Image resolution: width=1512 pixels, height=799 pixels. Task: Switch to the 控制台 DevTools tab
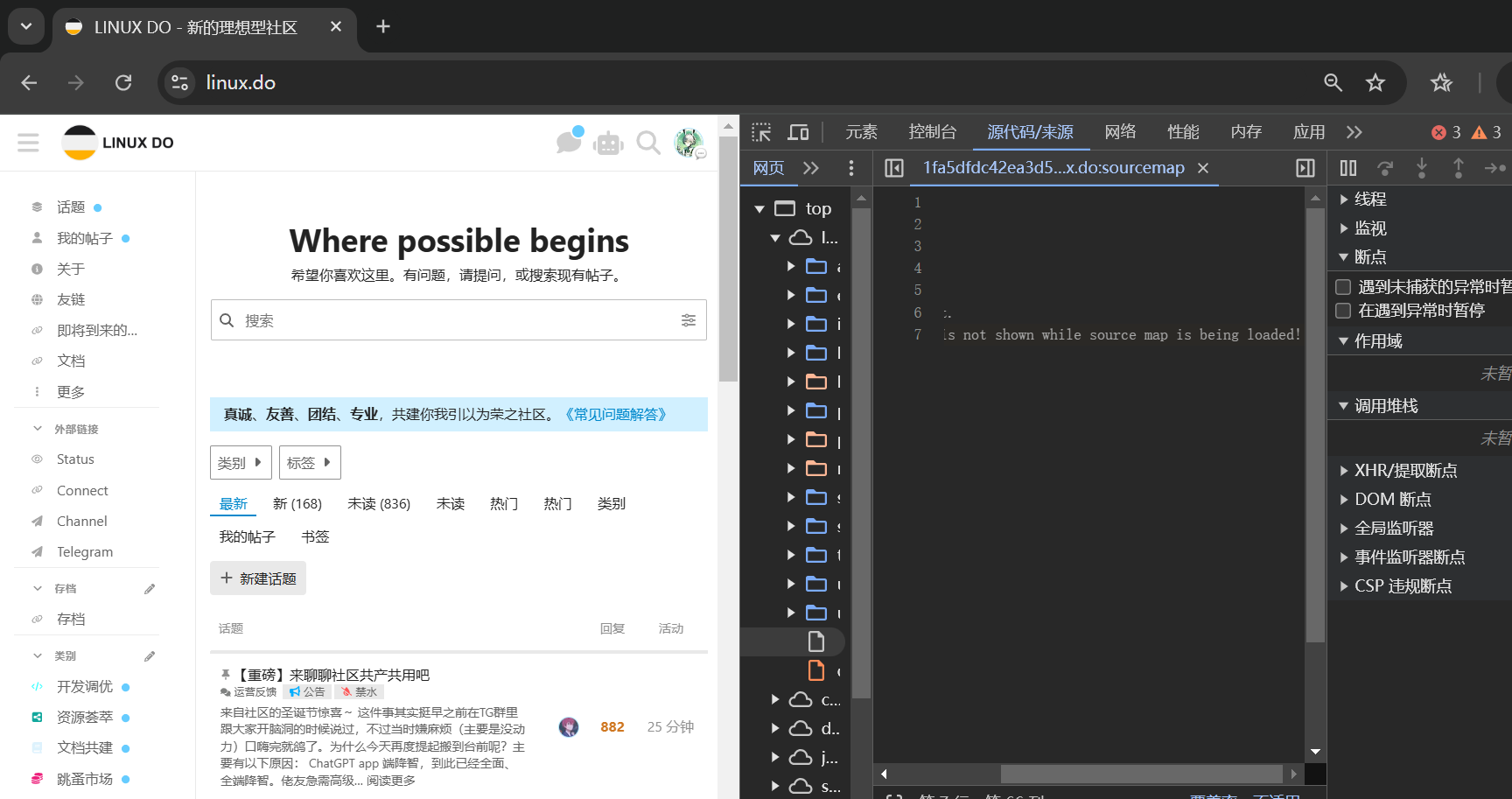[933, 132]
